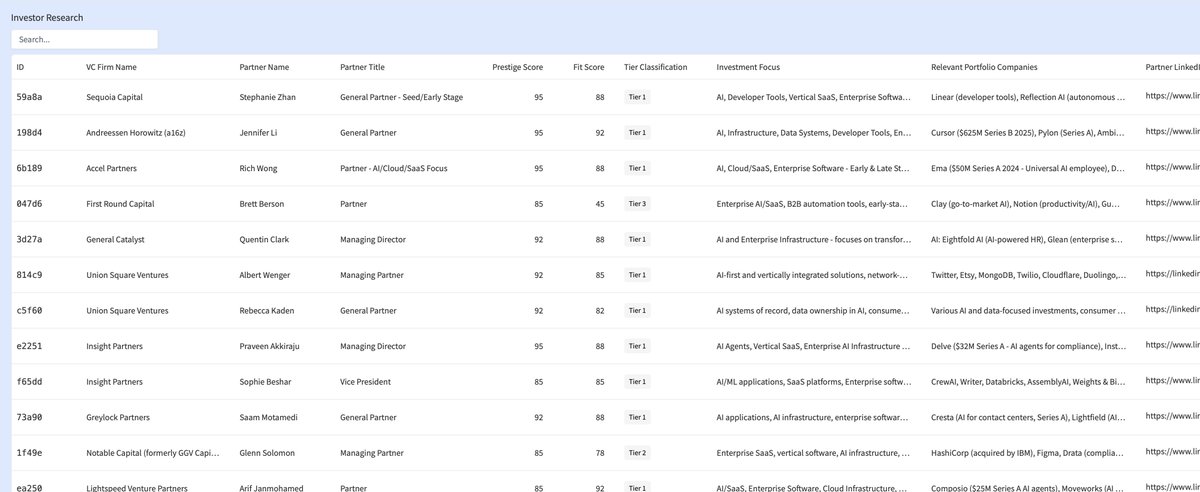Select the General Catalyst cell
The width and height of the screenshot is (1200, 492).
115,239
